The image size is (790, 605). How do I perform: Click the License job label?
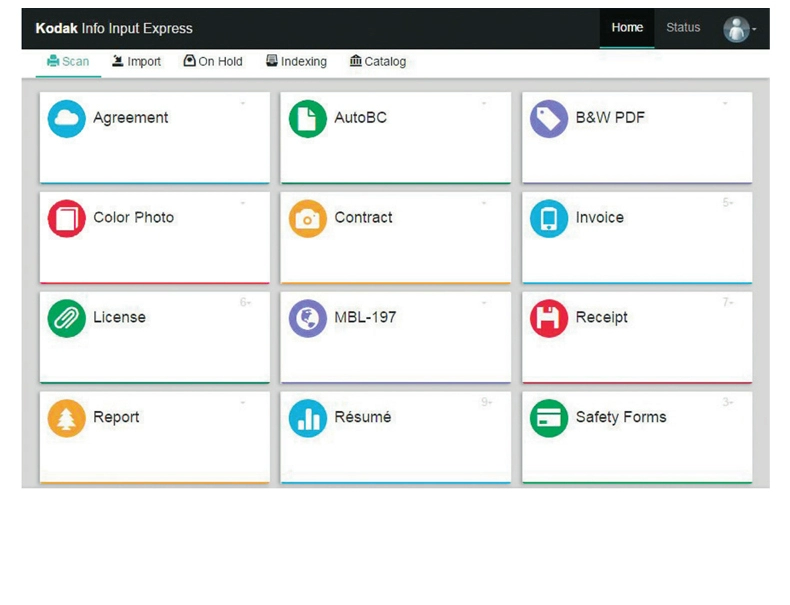coord(119,317)
